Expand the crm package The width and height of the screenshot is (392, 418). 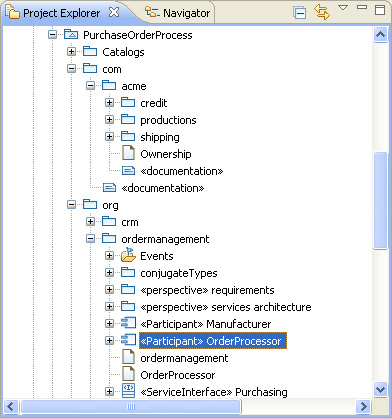90,222
